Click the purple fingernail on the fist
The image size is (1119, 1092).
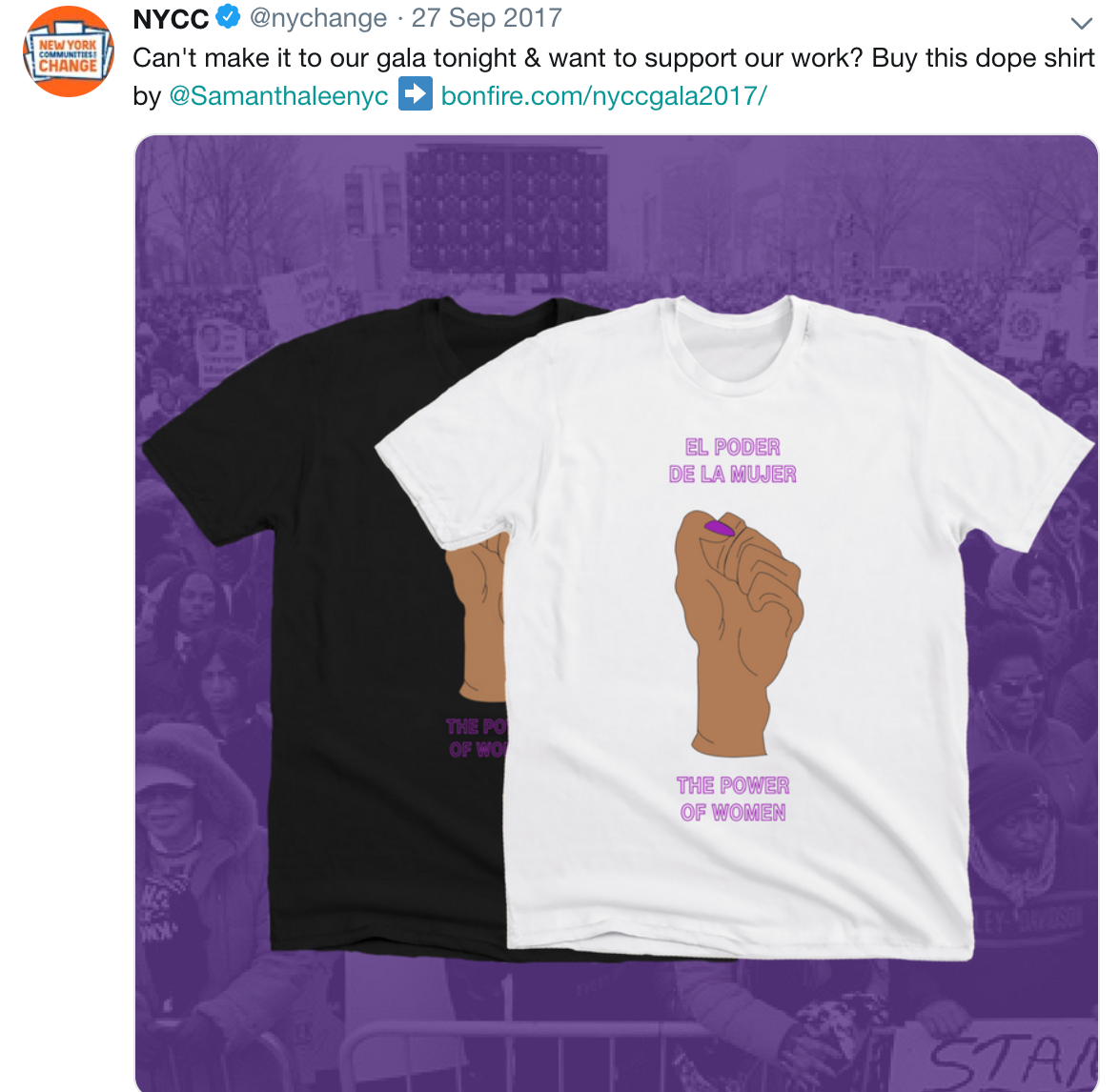click(x=720, y=529)
